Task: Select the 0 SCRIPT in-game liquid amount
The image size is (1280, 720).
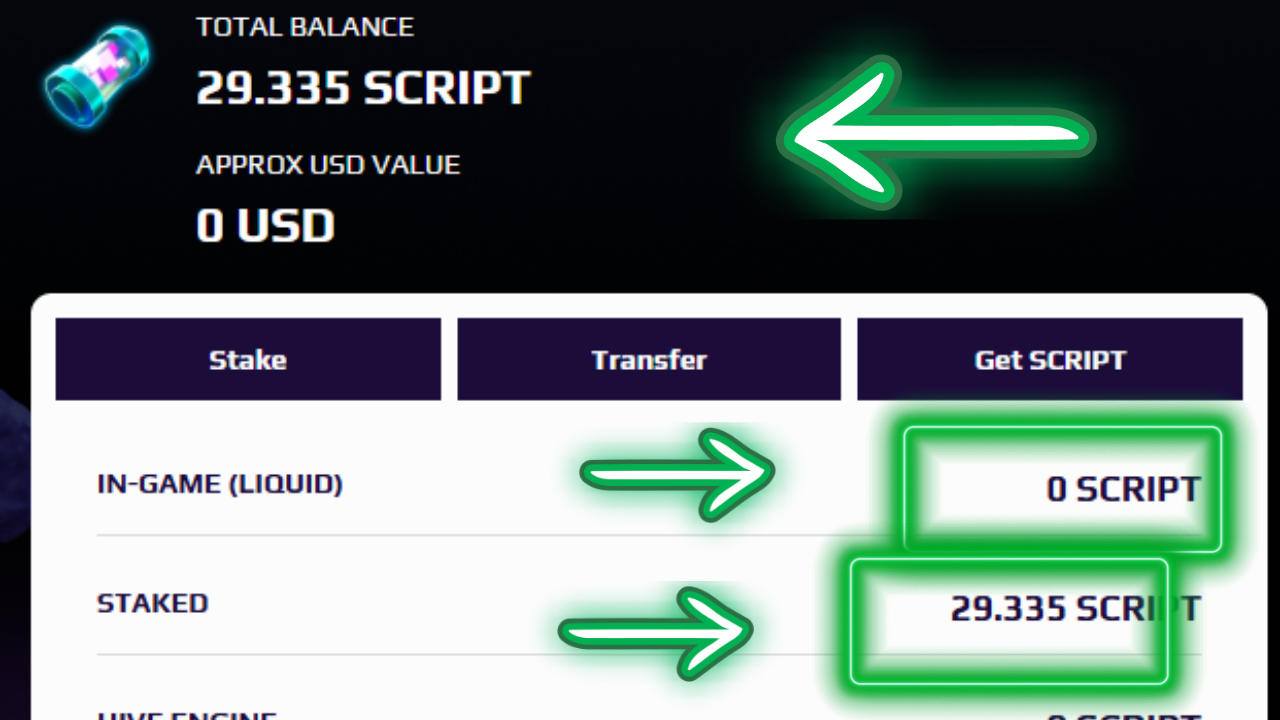Action: 1122,489
